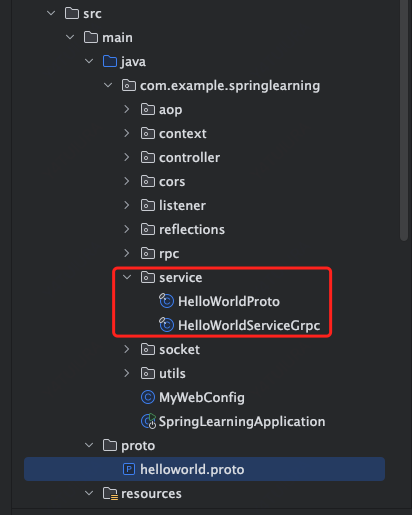The image size is (412, 515).
Task: Click the MyWebConfig class icon
Action: click(x=148, y=397)
